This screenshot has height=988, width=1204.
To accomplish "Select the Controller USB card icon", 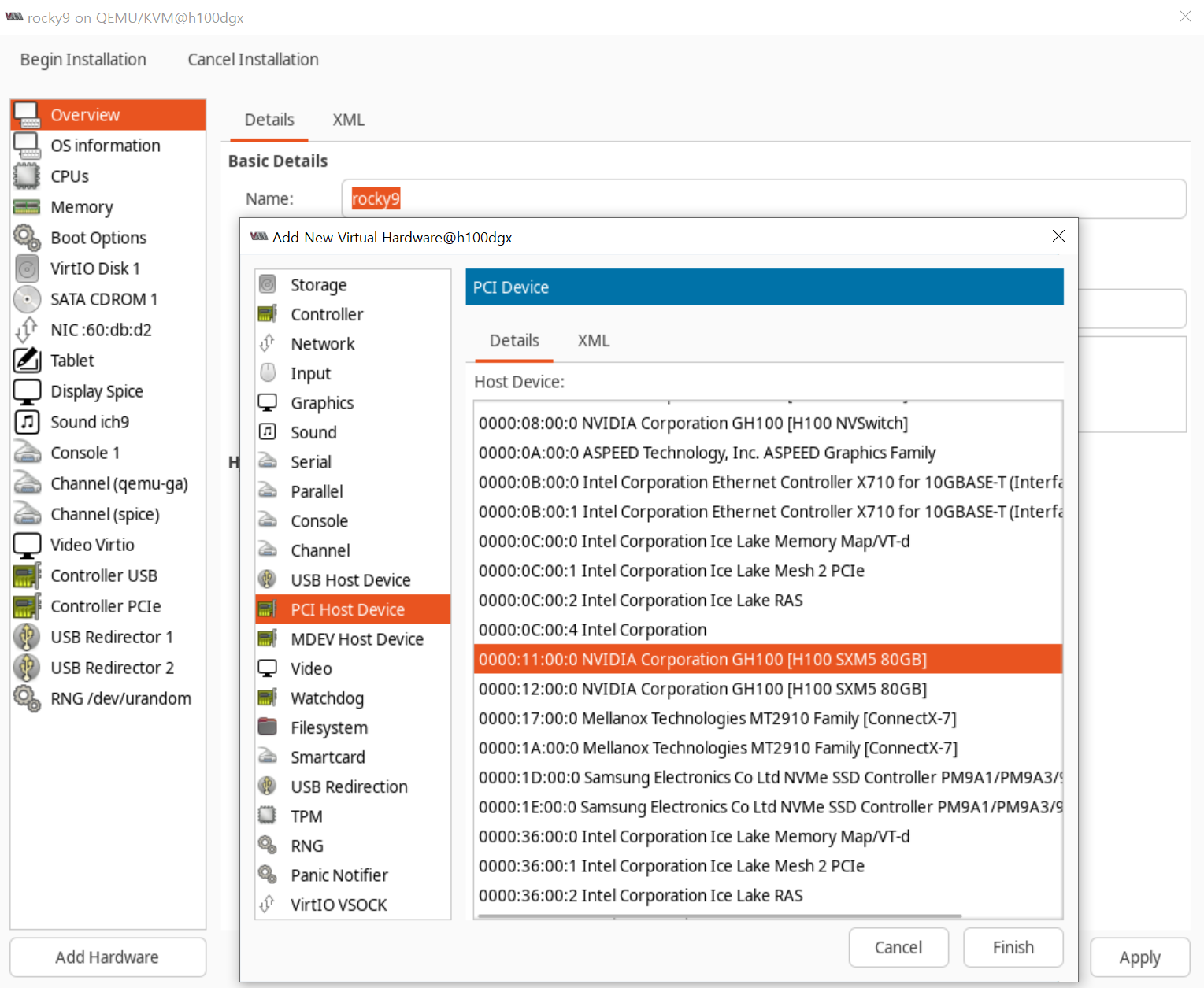I will pyautogui.click(x=27, y=575).
